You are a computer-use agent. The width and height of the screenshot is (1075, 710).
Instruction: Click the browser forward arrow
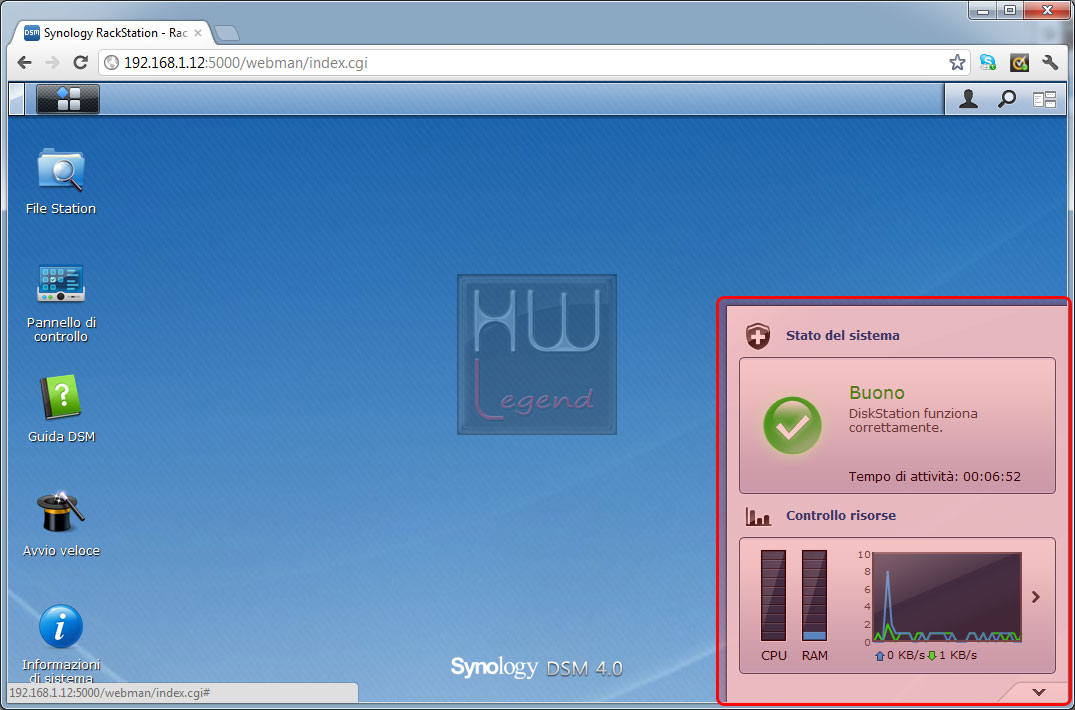52,62
